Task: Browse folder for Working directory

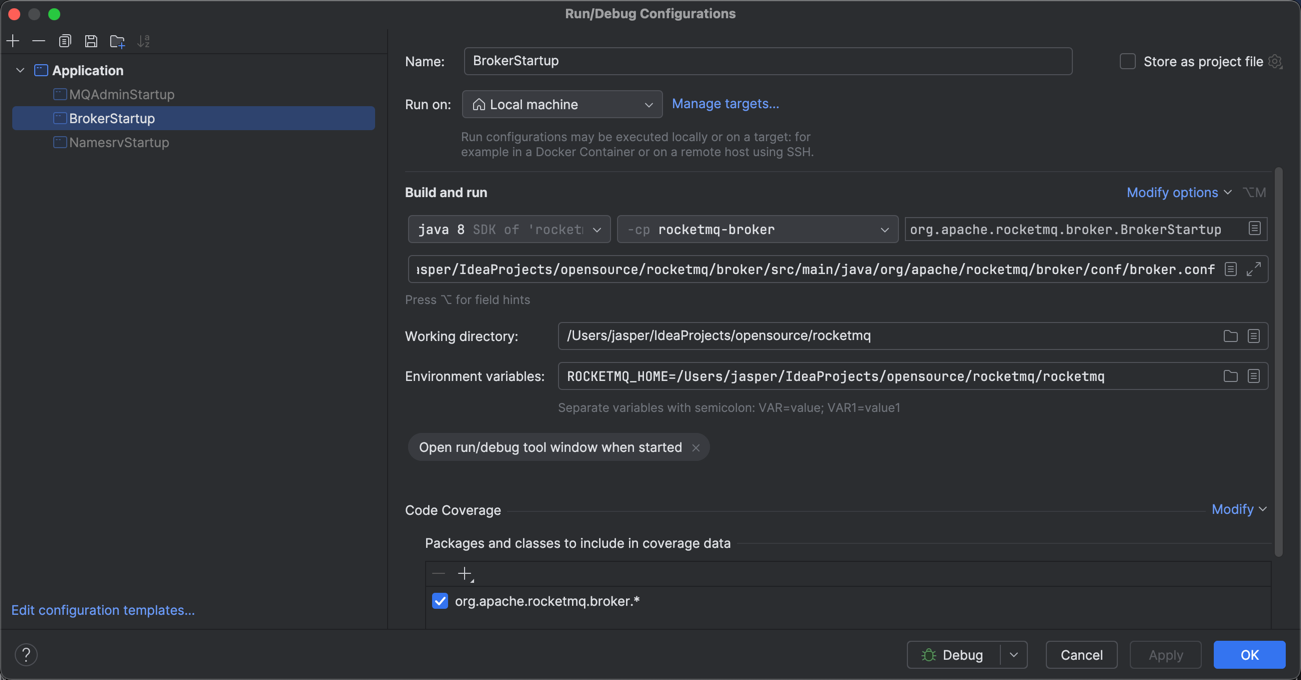Action: [1231, 336]
